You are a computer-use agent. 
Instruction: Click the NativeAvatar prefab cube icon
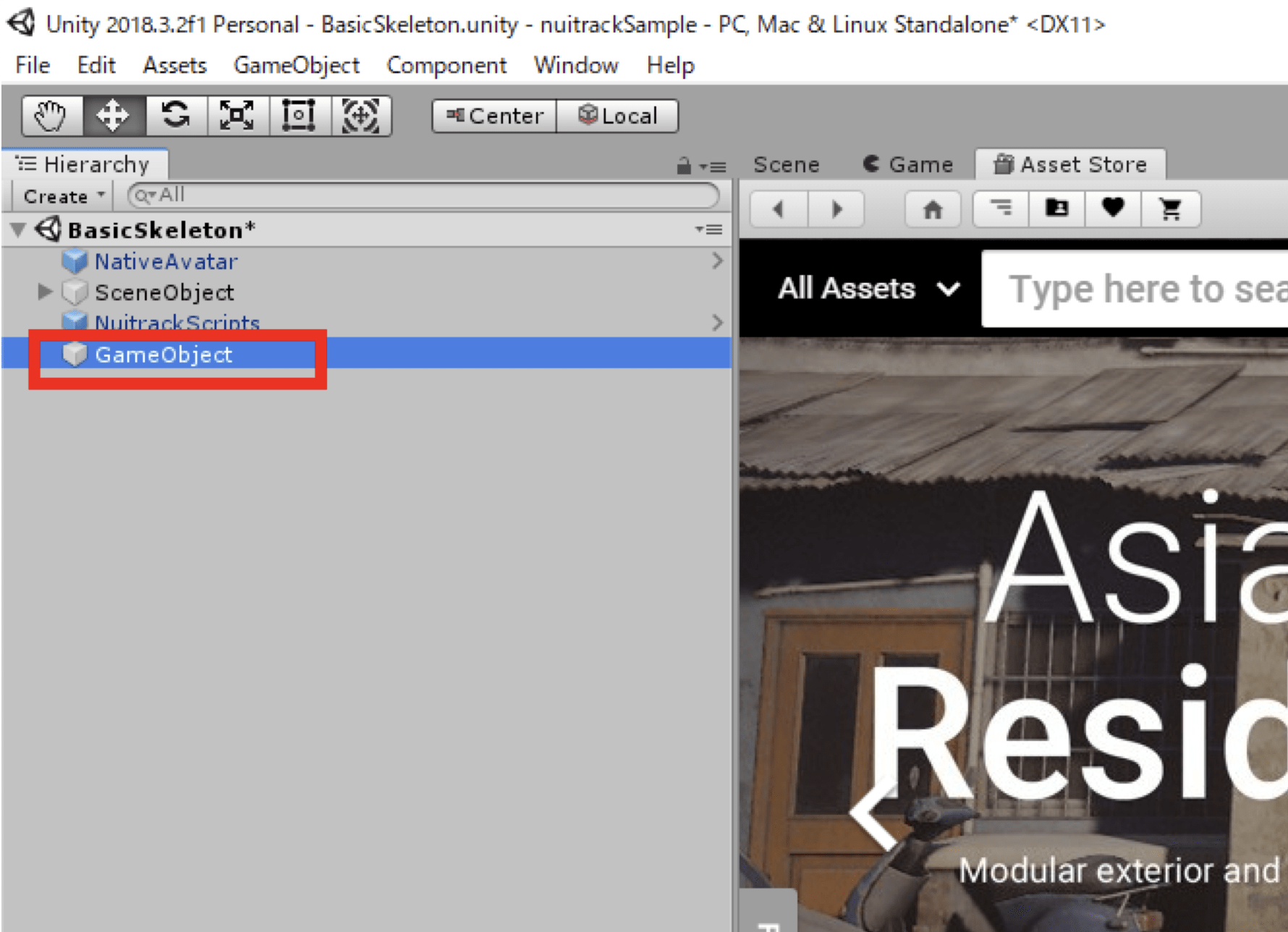(x=74, y=261)
